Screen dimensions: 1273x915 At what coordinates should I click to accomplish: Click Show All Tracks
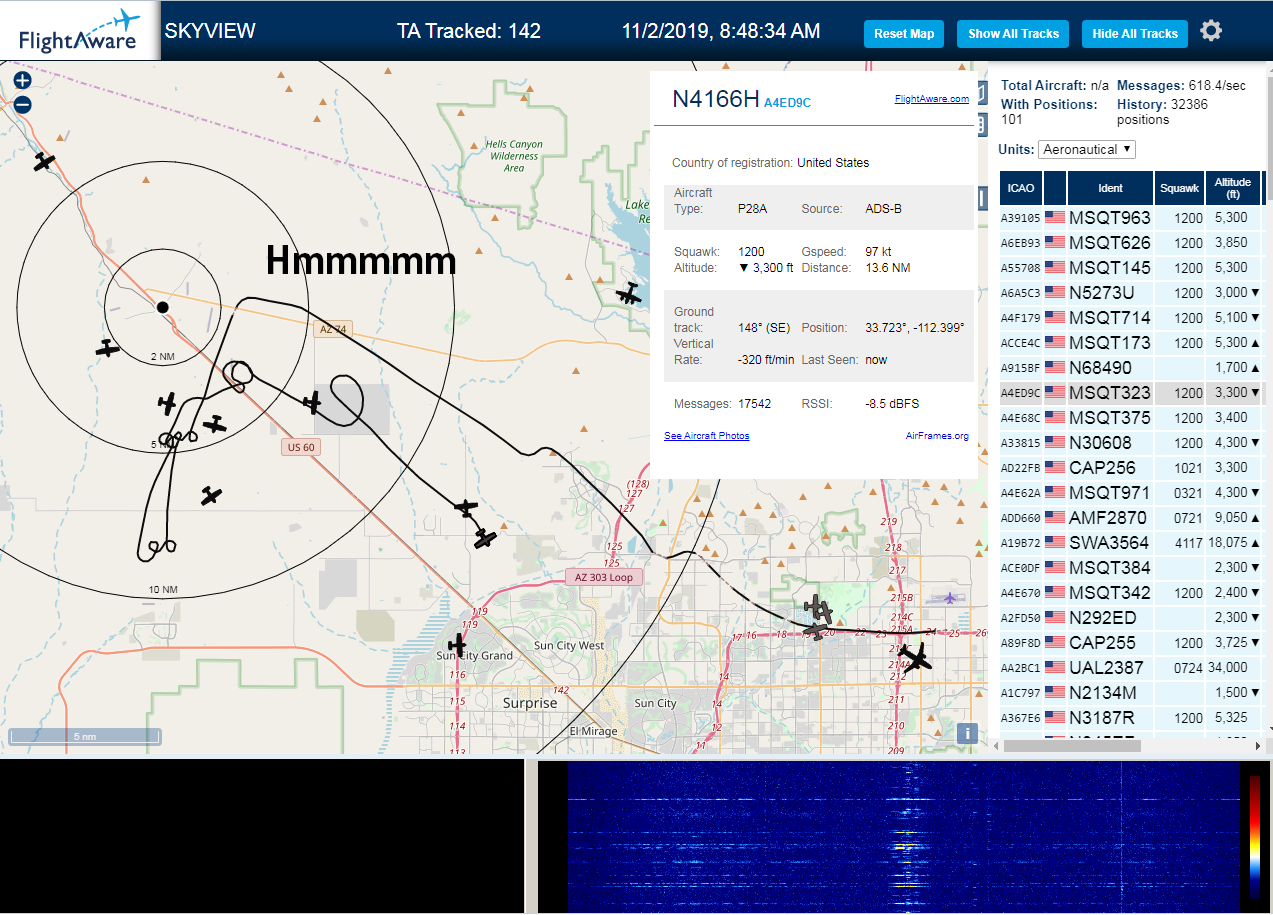pos(1013,34)
